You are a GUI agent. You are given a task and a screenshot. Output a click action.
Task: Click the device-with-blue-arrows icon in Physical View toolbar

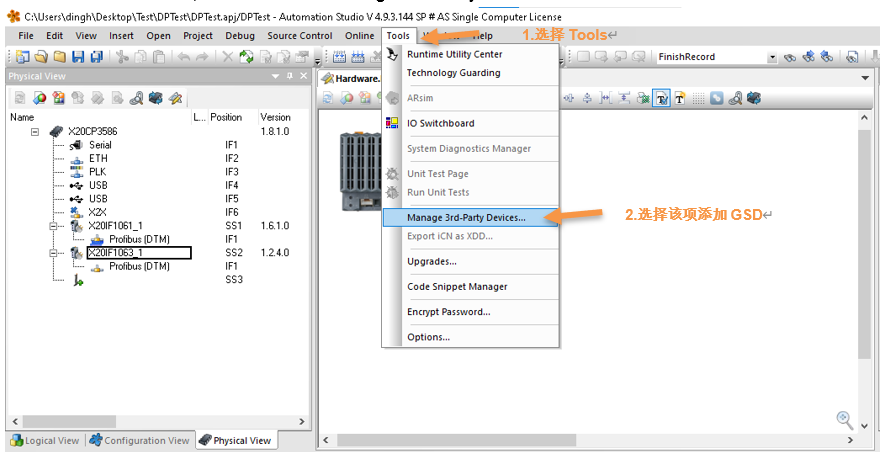(x=155, y=98)
